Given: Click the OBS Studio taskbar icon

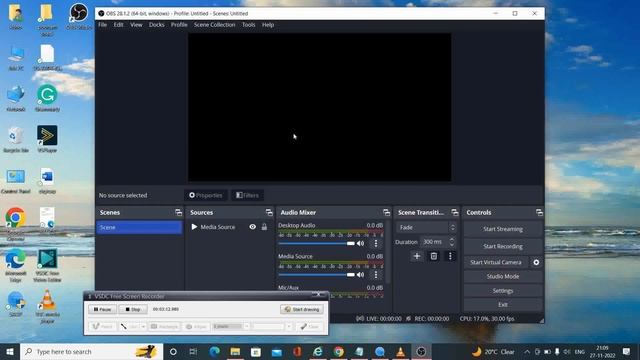Looking at the screenshot, I should tap(421, 351).
